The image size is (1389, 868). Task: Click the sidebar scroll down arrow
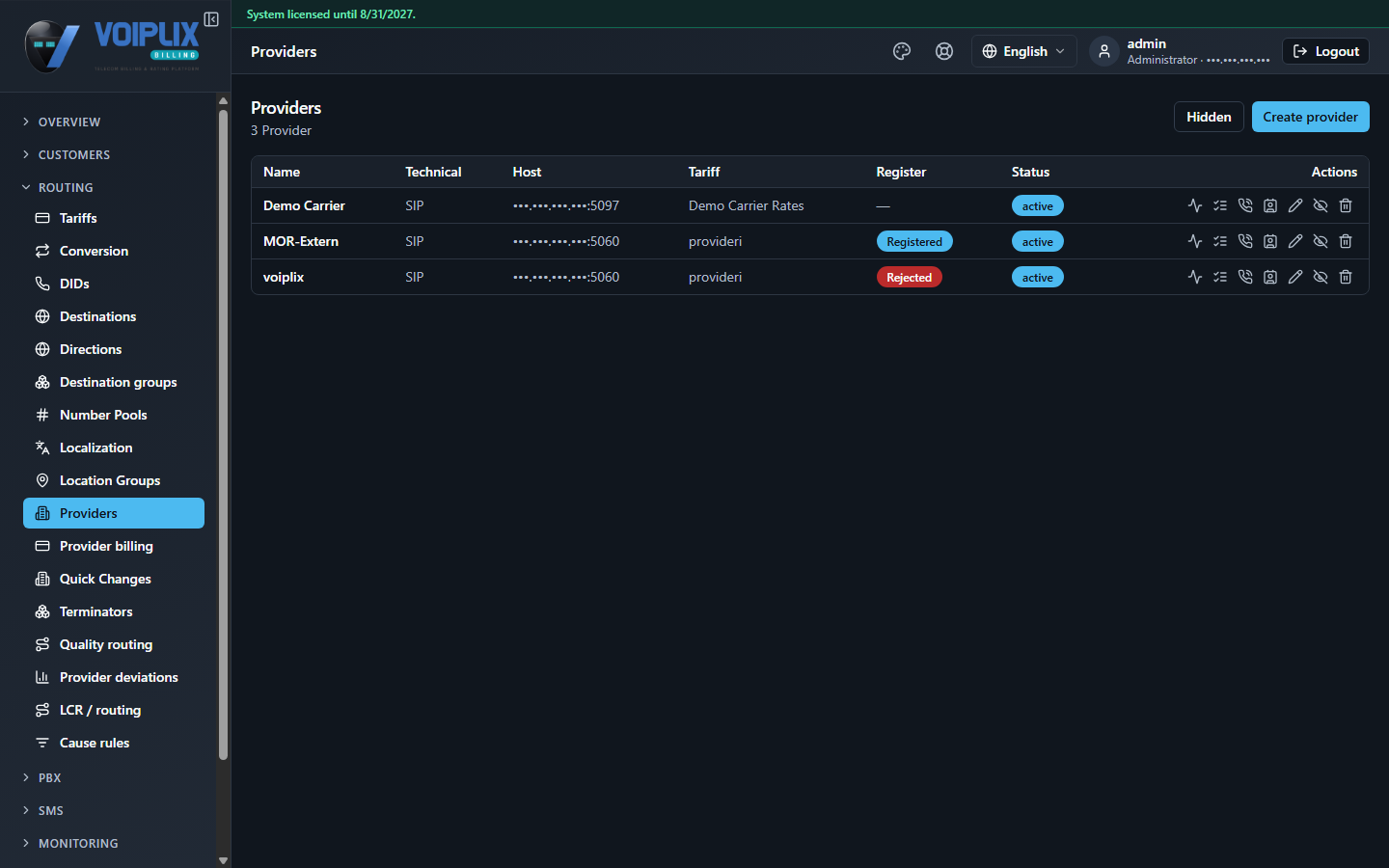click(224, 860)
